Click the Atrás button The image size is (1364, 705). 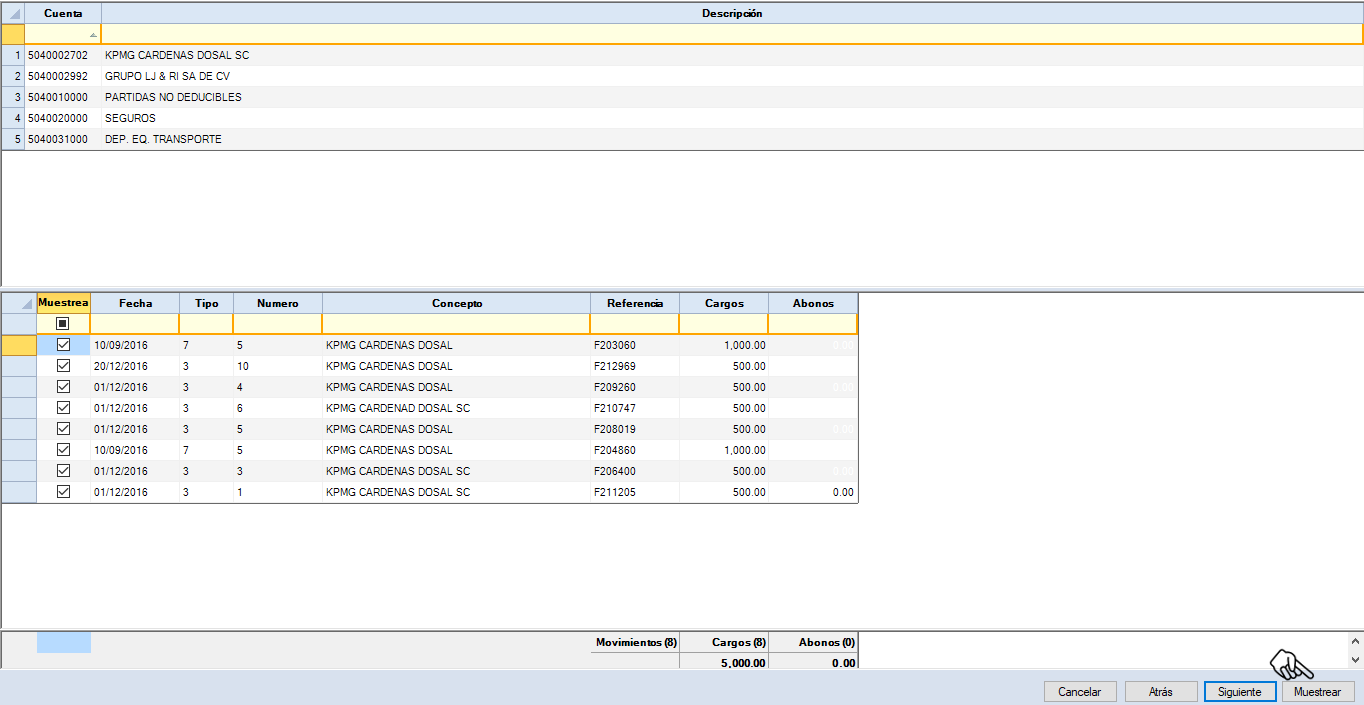pos(1160,692)
